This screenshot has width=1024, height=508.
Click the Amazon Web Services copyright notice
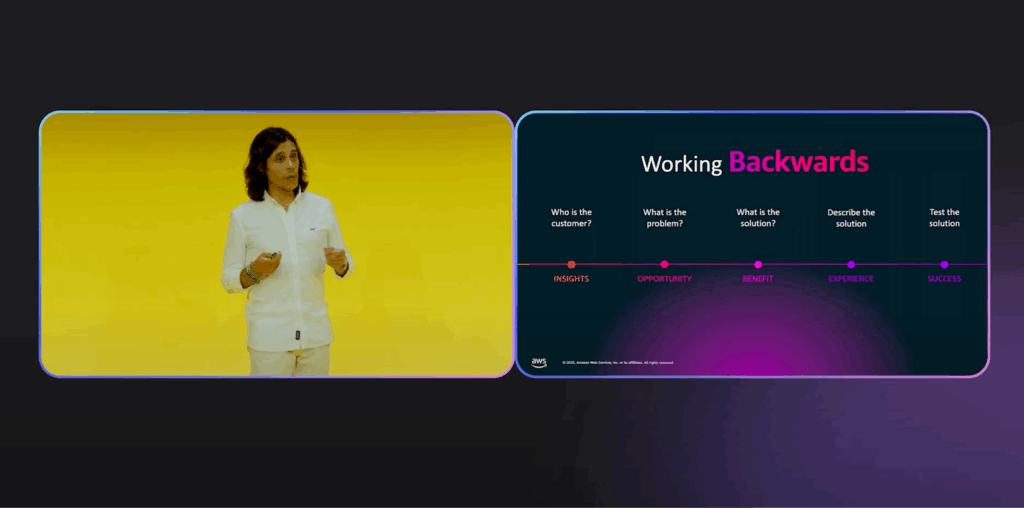617,363
